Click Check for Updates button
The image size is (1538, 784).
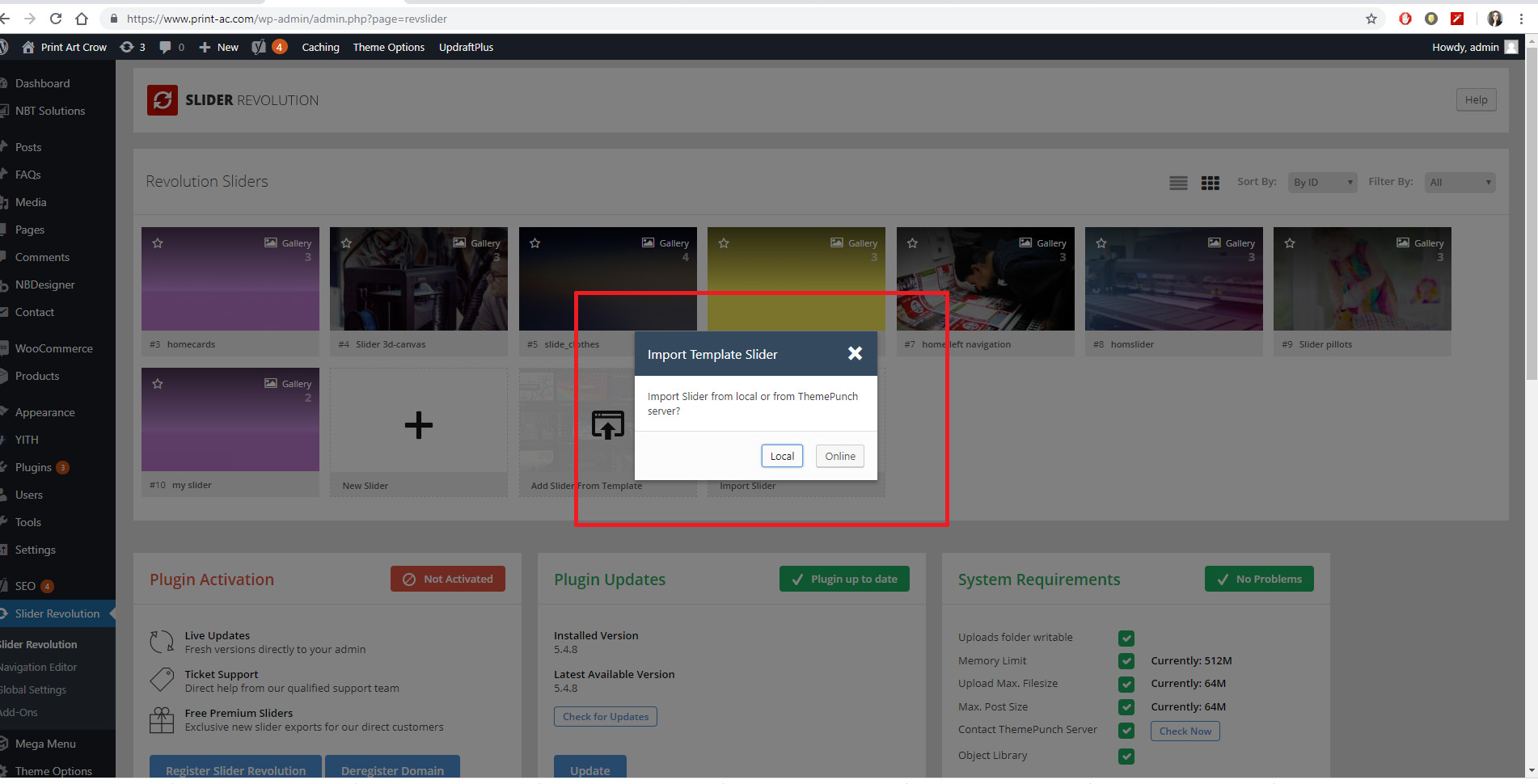click(605, 717)
